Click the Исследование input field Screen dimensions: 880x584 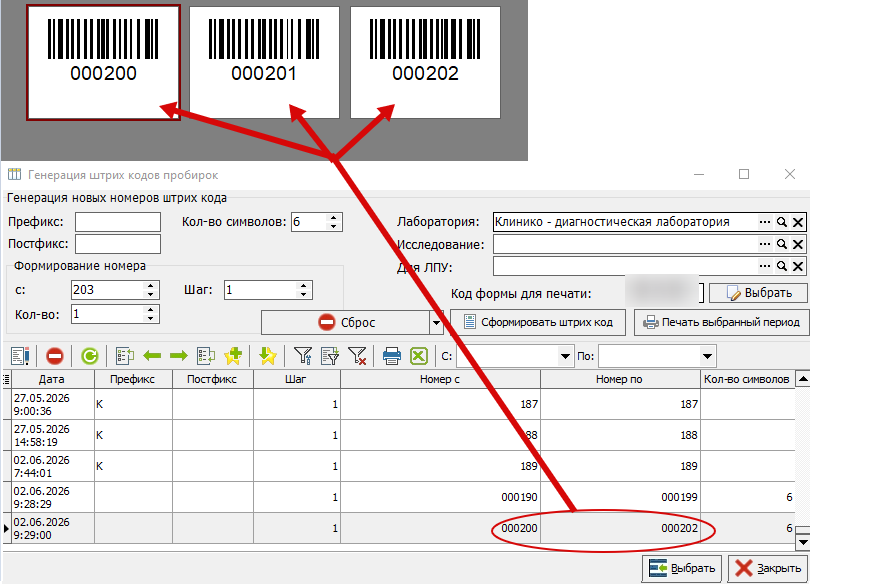pyautogui.click(x=625, y=244)
